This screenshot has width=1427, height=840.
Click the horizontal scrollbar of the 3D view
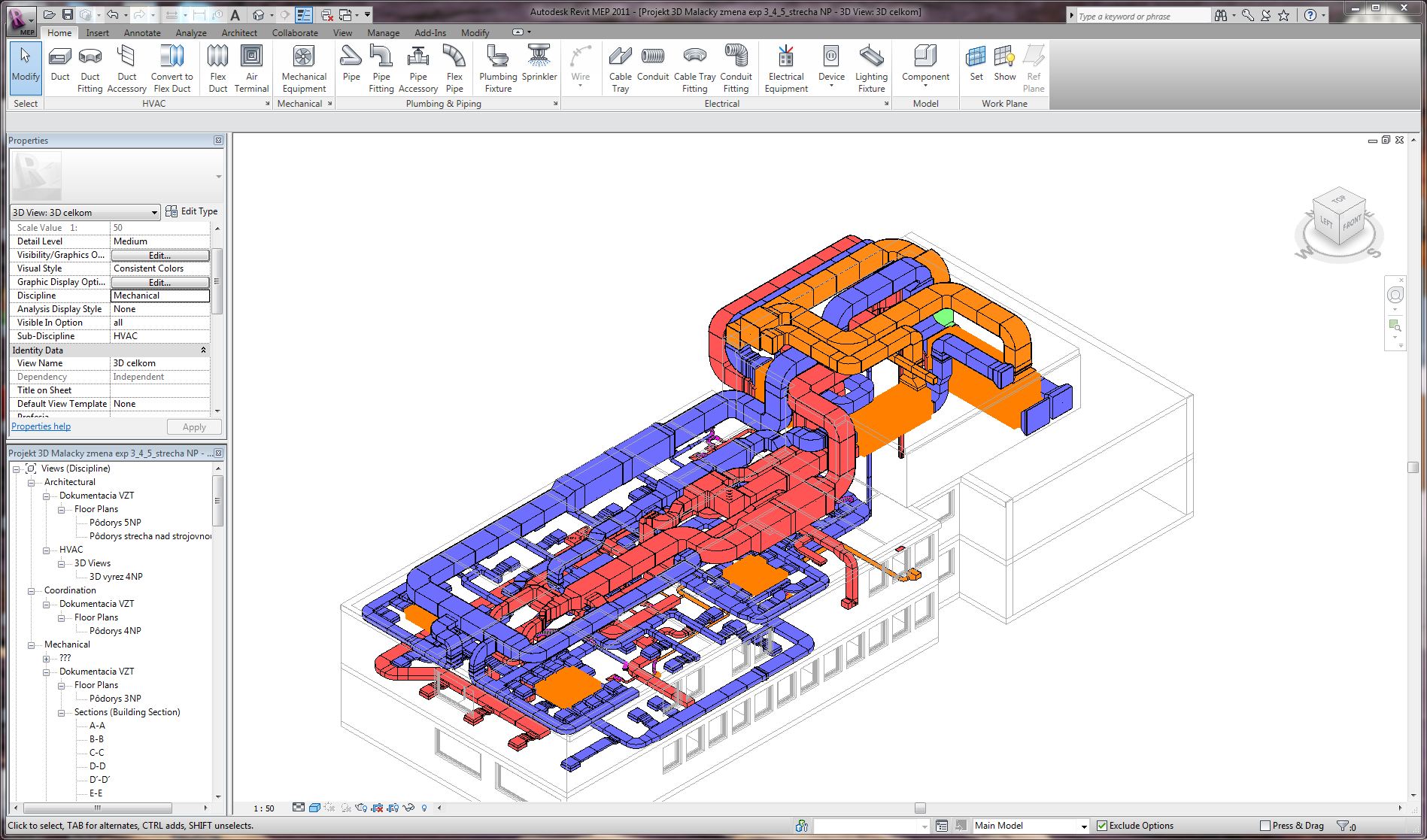(x=919, y=808)
